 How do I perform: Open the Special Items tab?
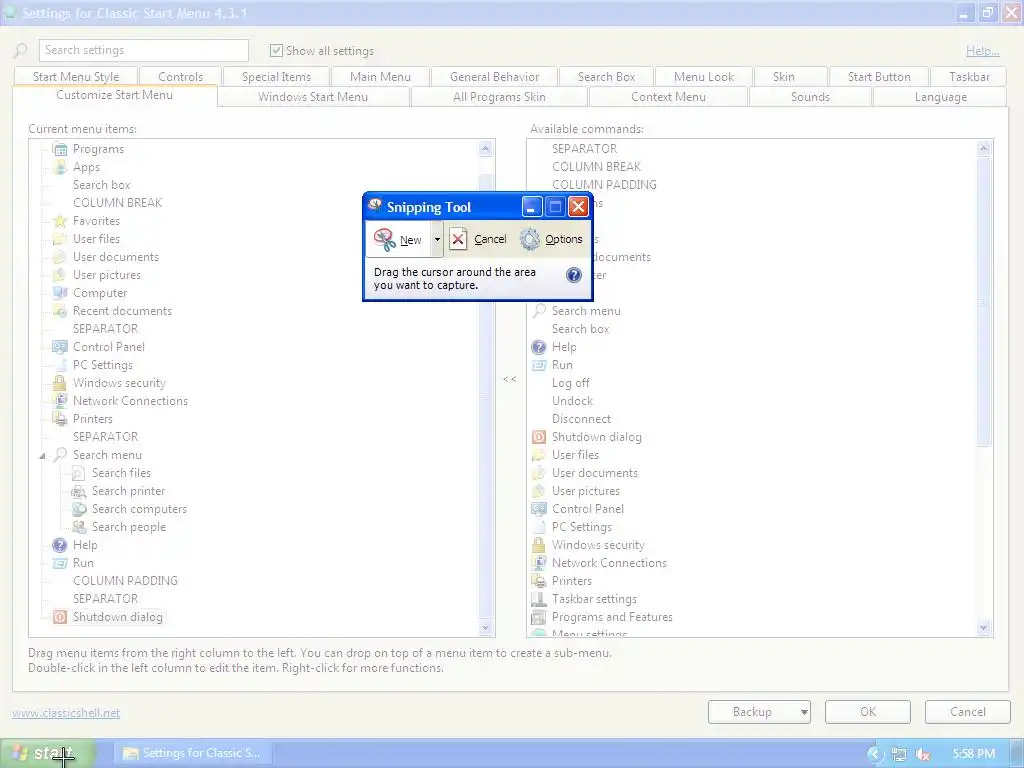tap(276, 76)
